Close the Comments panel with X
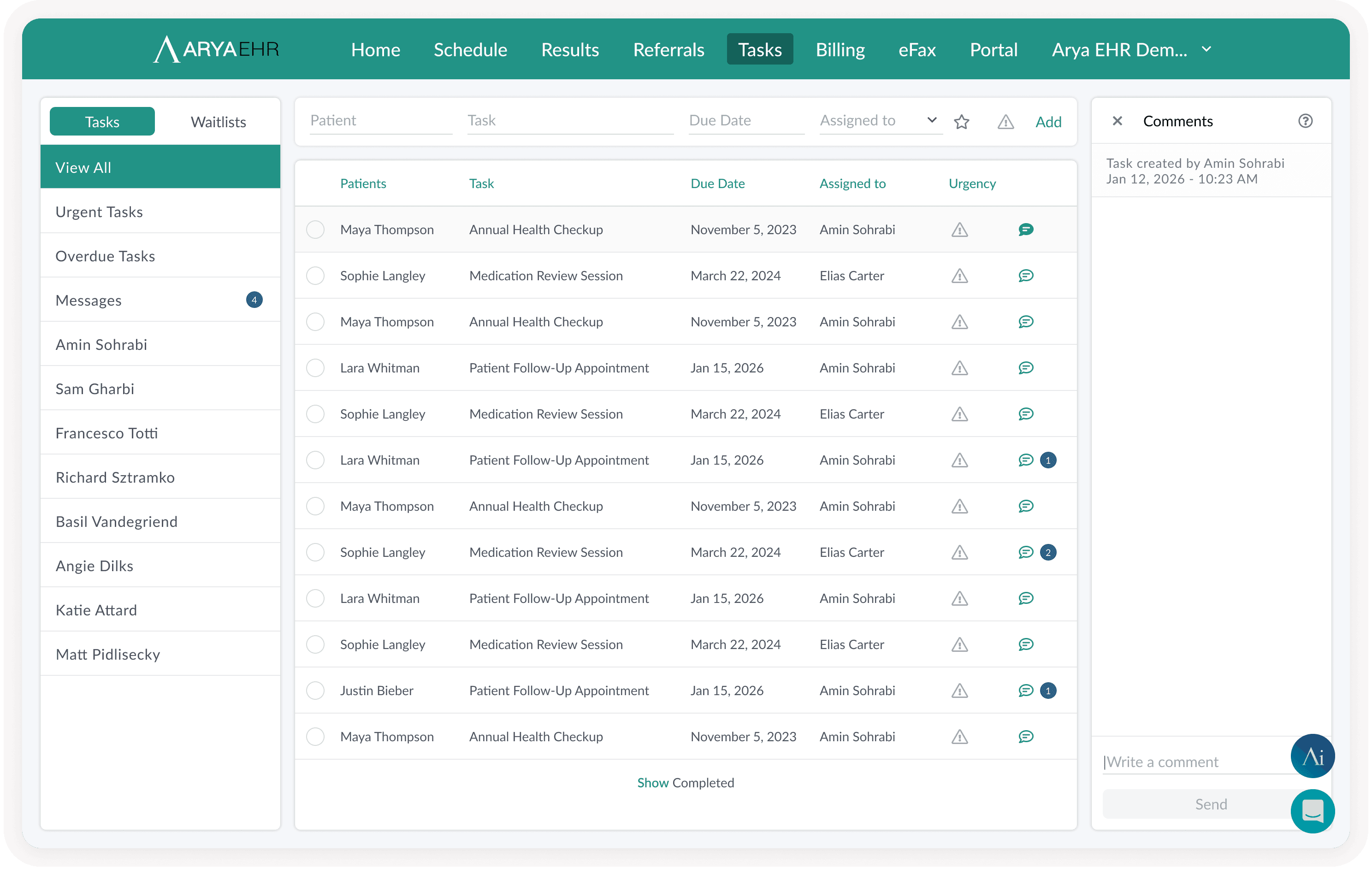 click(1118, 121)
